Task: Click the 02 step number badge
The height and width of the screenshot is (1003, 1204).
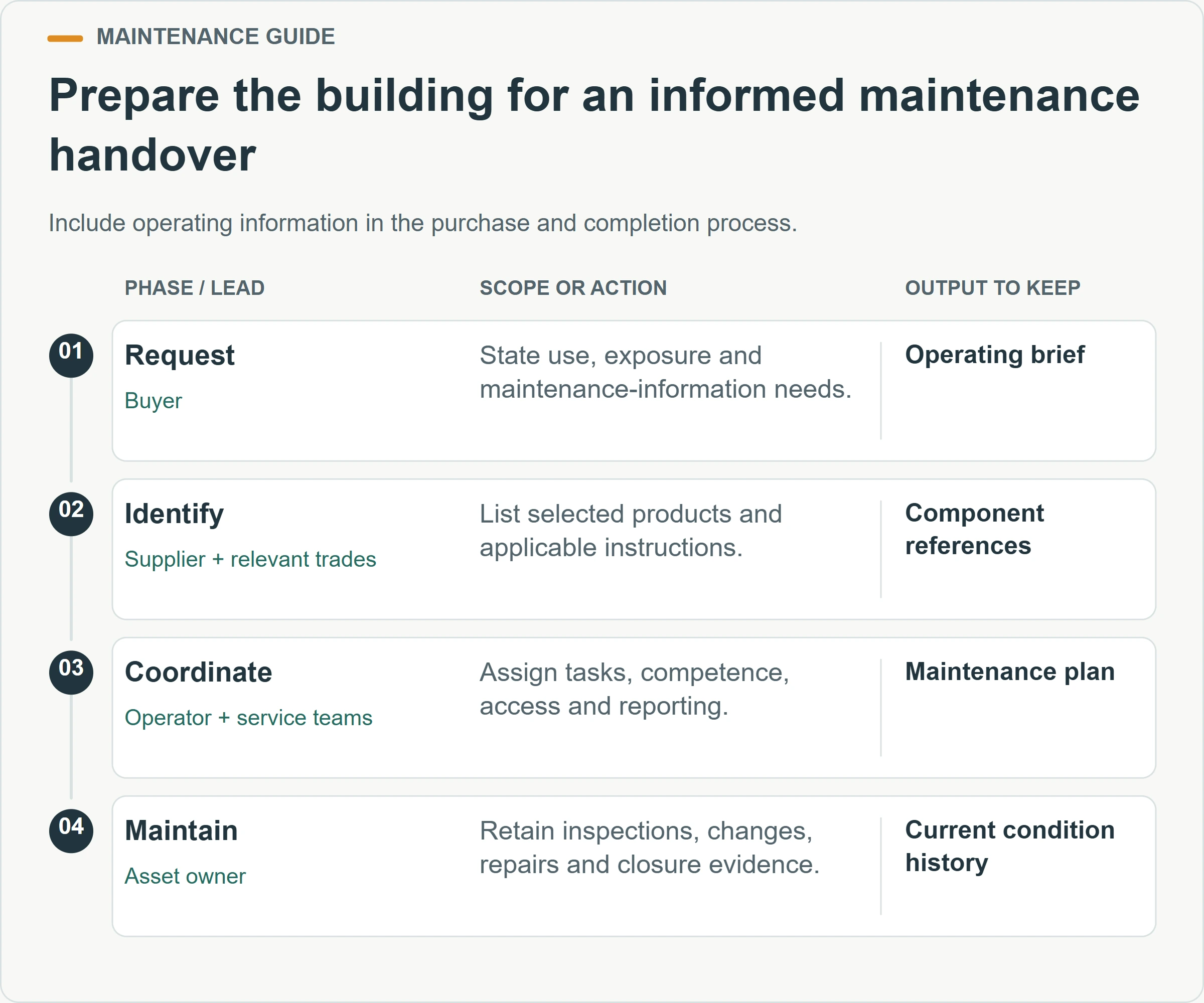Action: click(x=71, y=514)
